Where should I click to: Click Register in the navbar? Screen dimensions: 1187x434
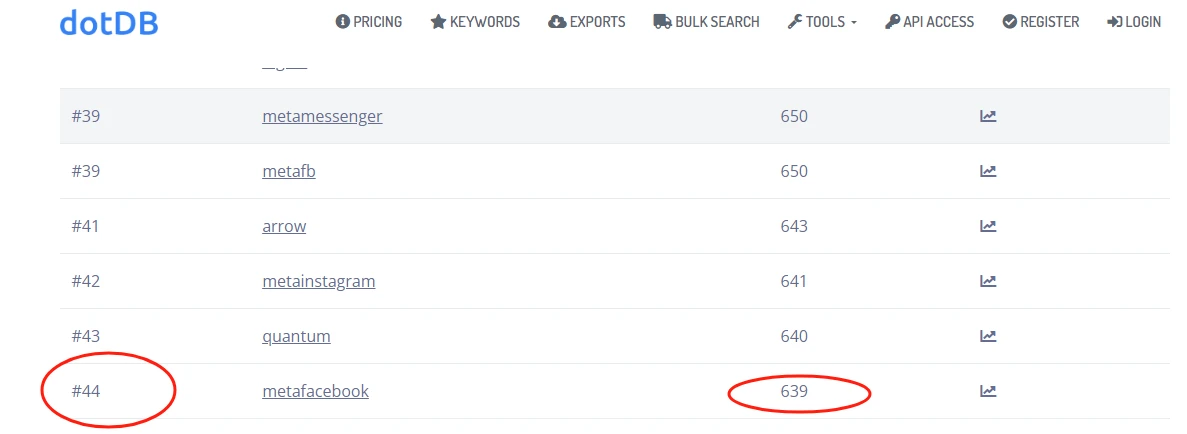point(1041,22)
